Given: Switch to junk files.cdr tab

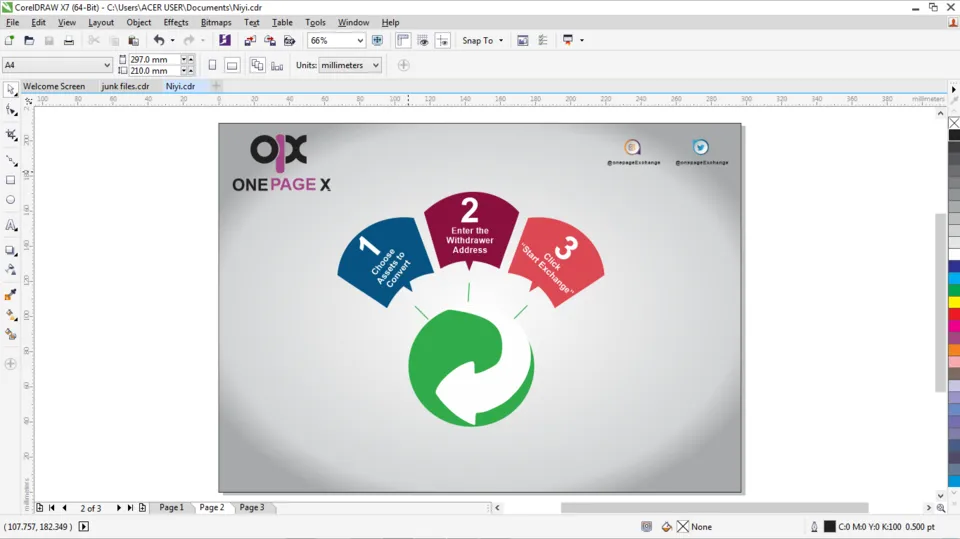Looking at the screenshot, I should (x=126, y=86).
